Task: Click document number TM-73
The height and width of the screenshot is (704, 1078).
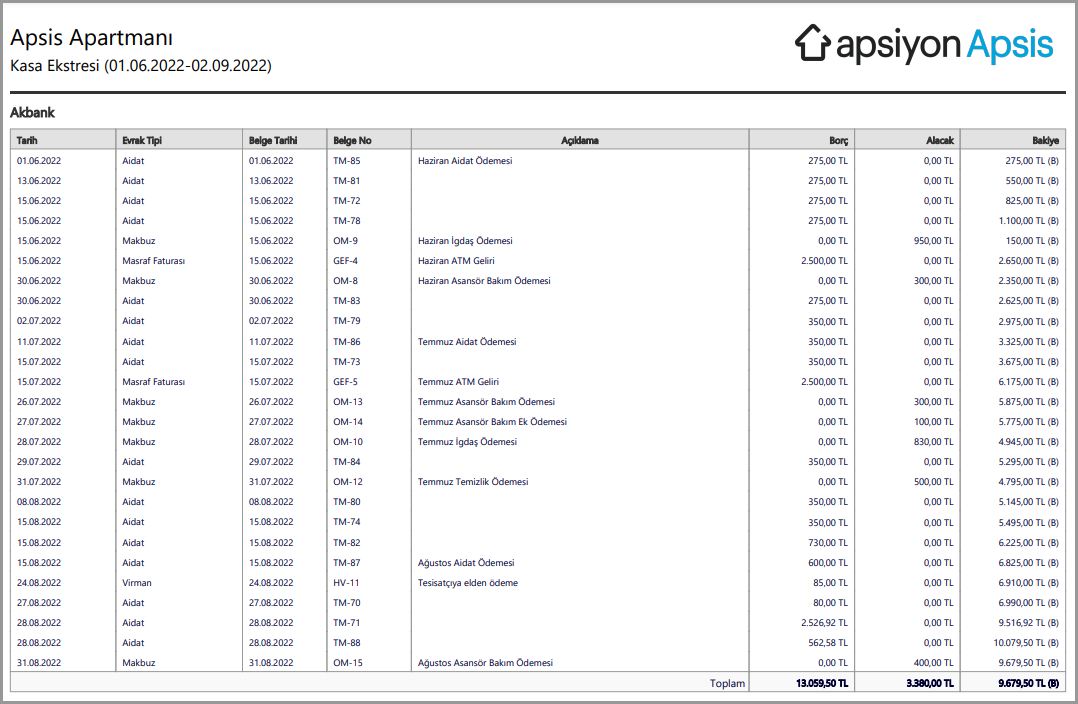Action: coord(346,362)
